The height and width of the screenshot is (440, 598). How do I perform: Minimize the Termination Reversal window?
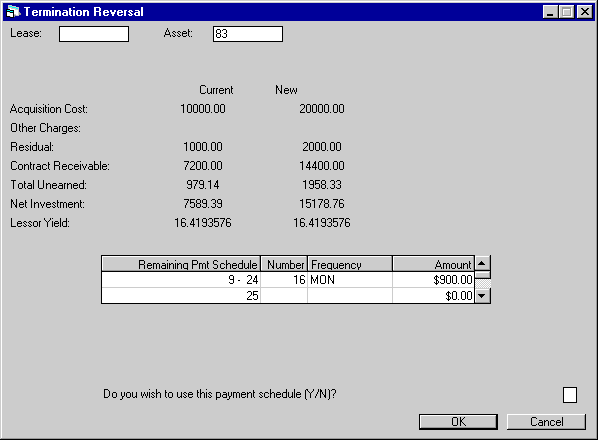point(550,12)
